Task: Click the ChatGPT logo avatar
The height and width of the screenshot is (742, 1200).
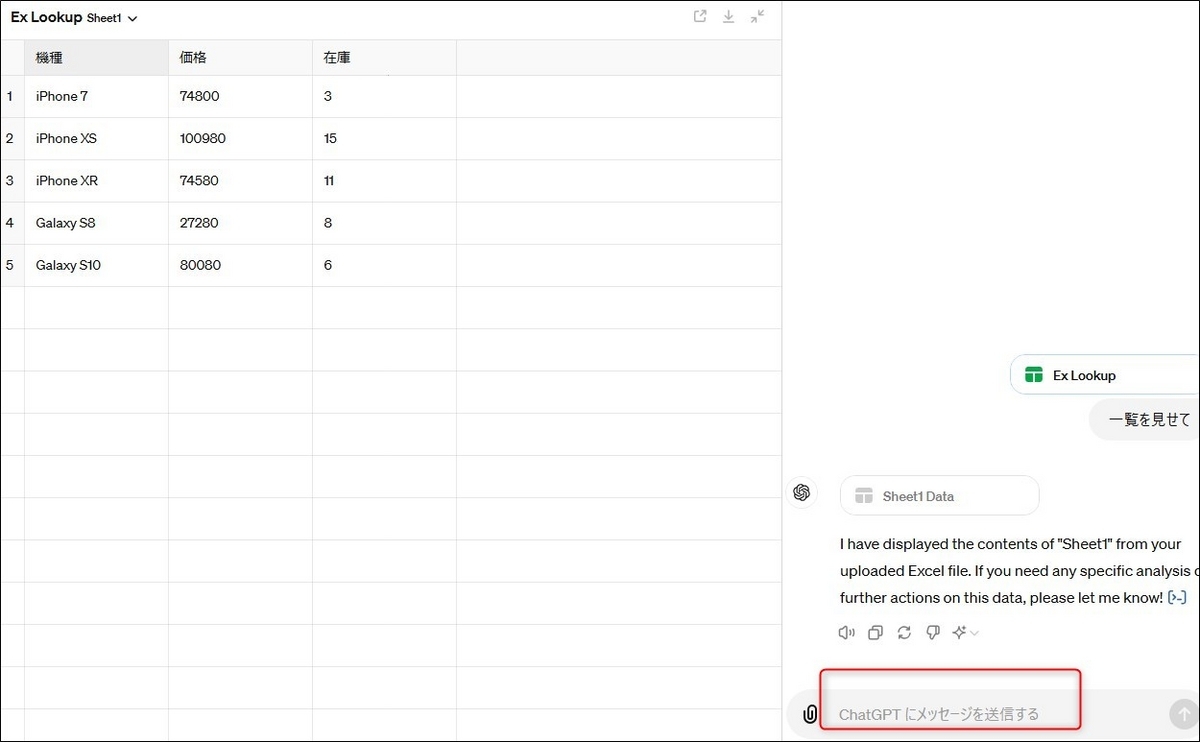Action: click(801, 492)
